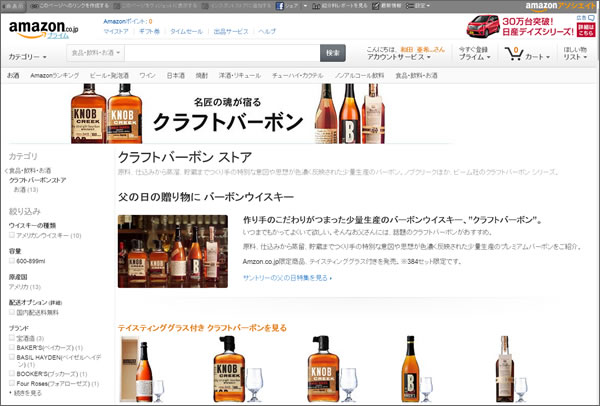Check the 宝酒造 (3) brand checkbox
The width and height of the screenshot is (600, 406).
click(x=12, y=338)
